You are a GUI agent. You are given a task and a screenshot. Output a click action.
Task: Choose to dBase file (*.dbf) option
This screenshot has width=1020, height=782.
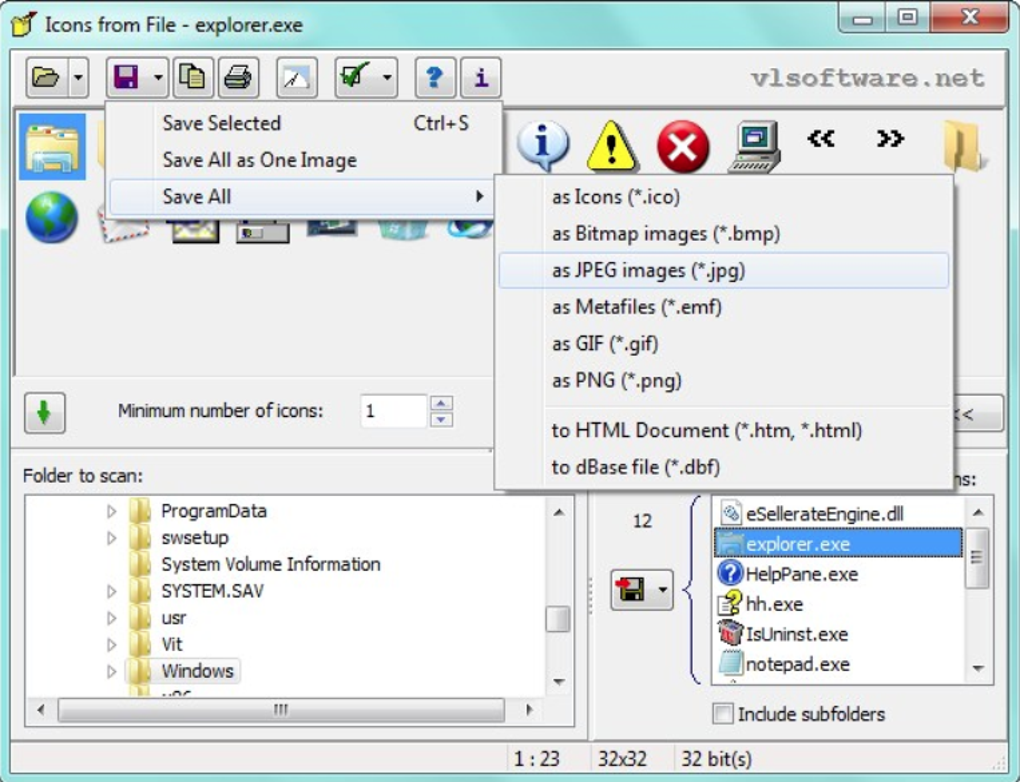723,467
